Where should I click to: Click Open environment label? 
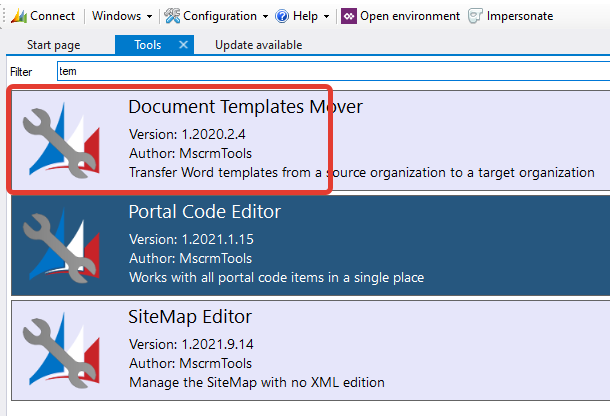[x=410, y=16]
